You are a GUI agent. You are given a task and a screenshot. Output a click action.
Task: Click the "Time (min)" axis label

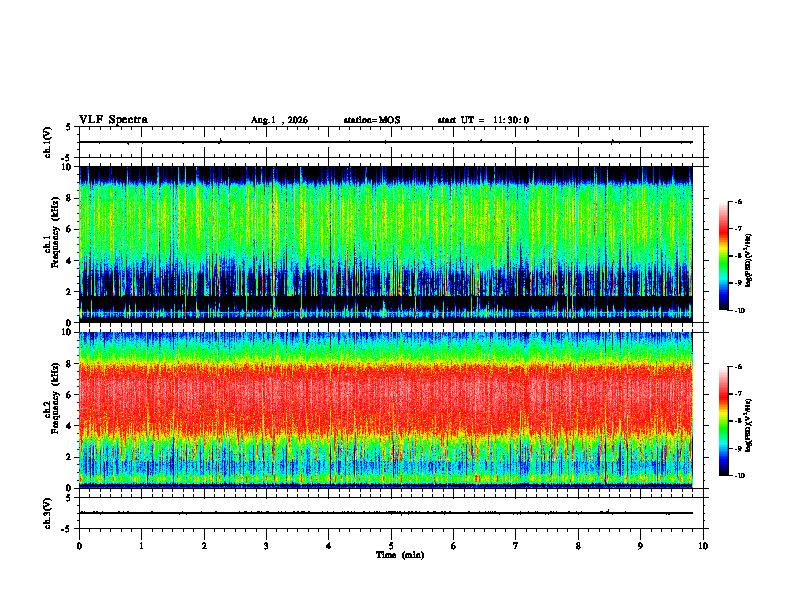tap(400, 555)
